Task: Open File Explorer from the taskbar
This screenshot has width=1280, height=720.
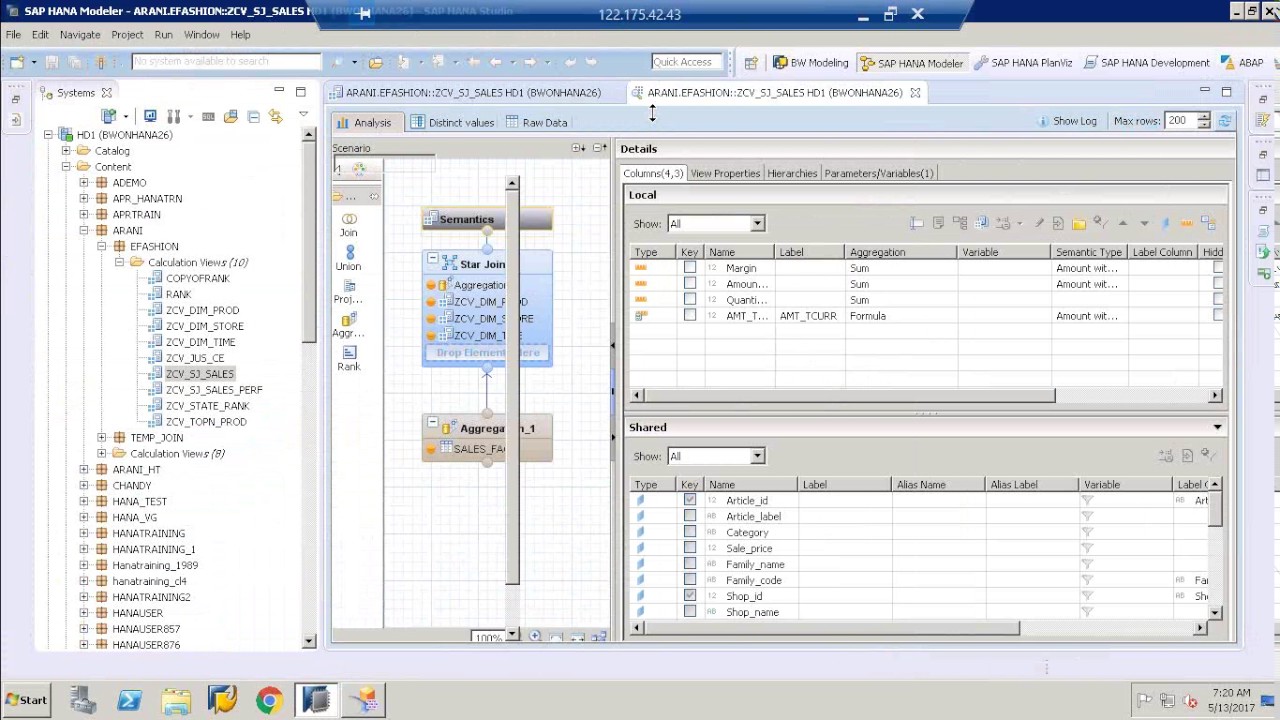Action: point(176,700)
